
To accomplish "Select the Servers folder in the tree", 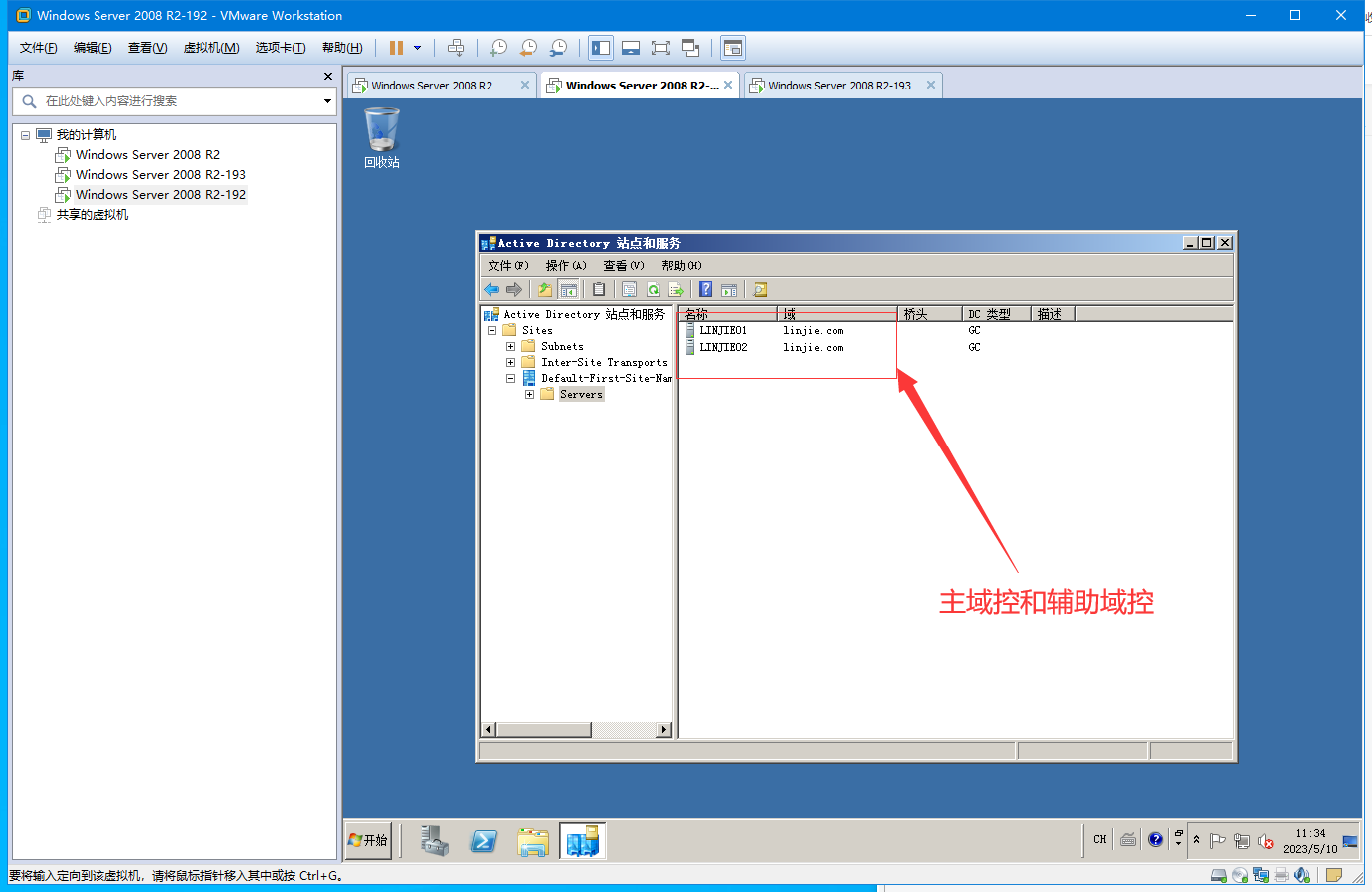I will (581, 395).
